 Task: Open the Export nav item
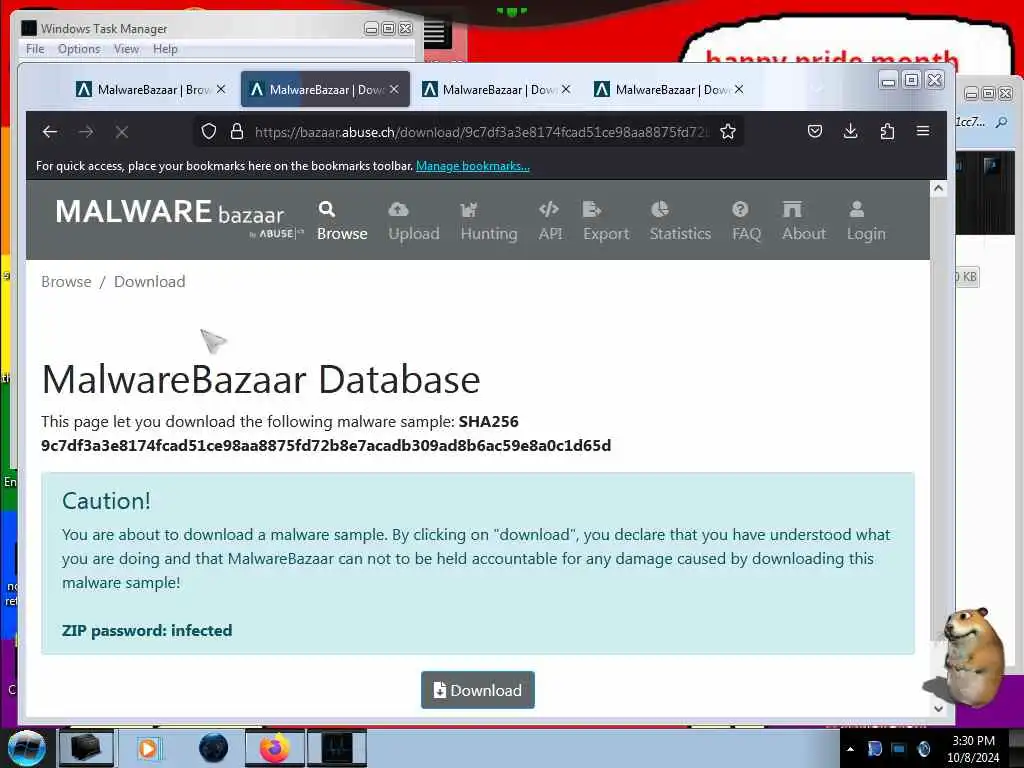pyautogui.click(x=606, y=221)
